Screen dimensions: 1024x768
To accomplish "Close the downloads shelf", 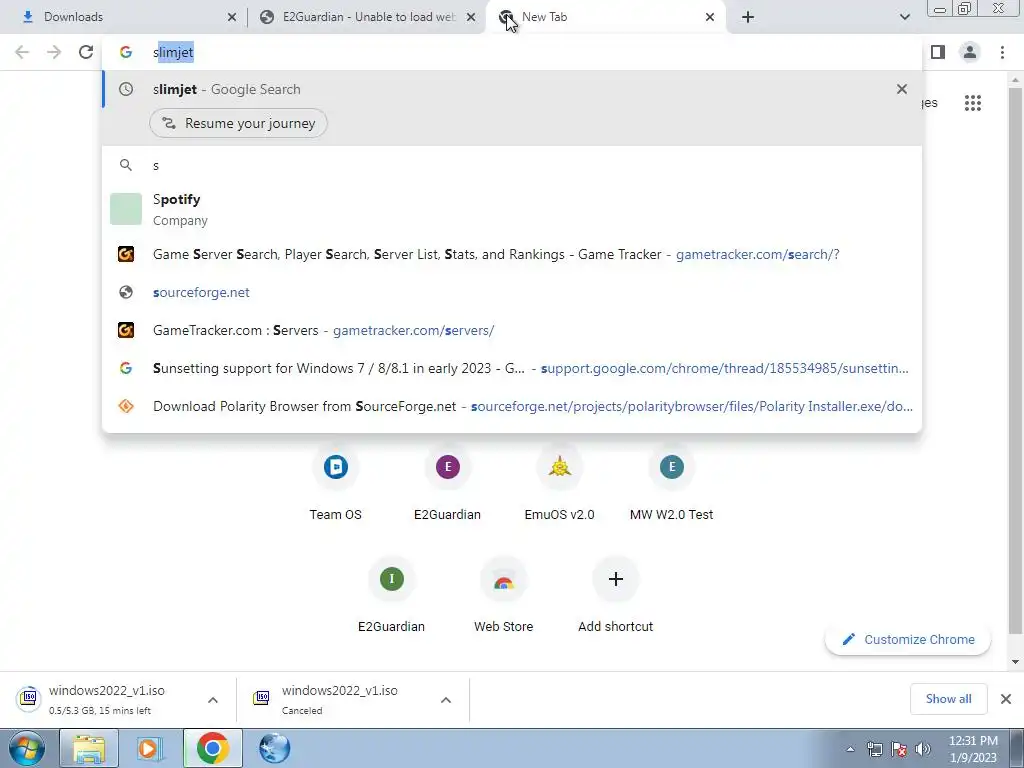I will pos(1006,699).
